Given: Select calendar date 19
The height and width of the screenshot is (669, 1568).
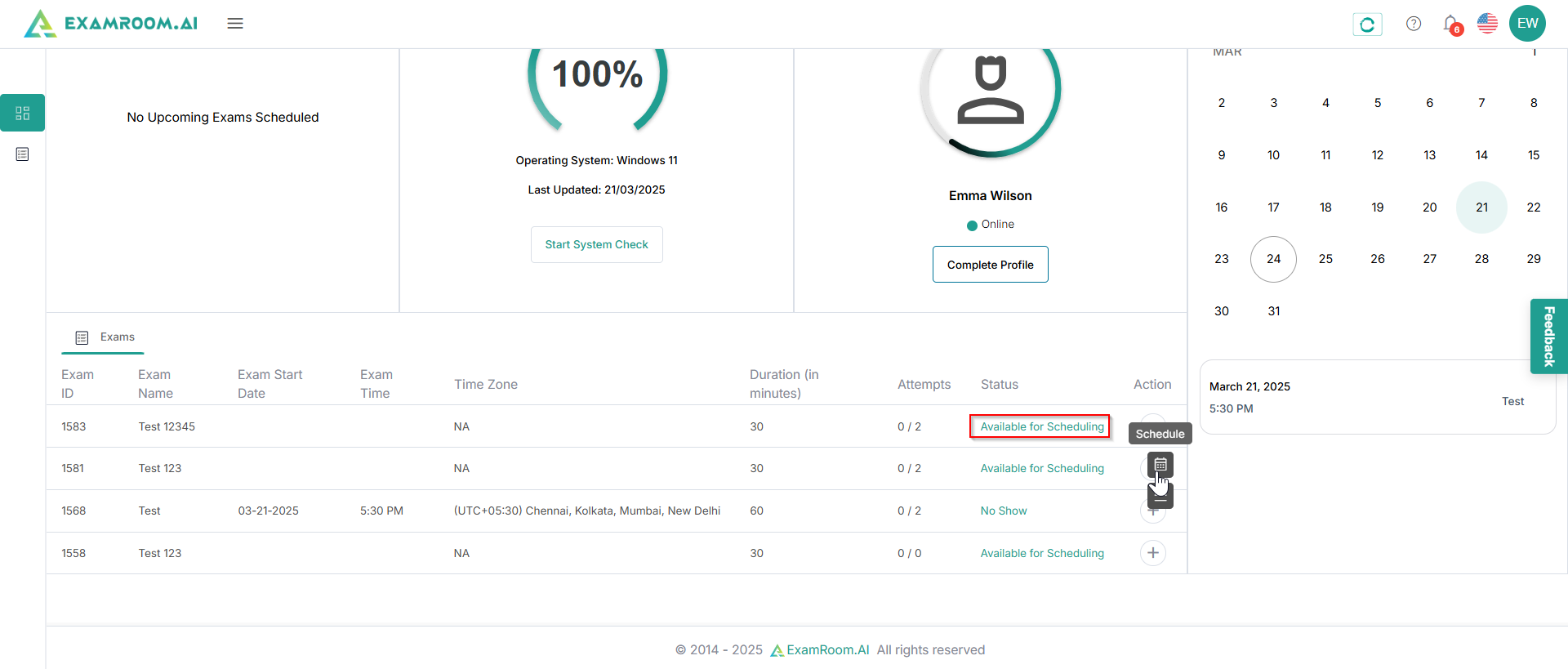Looking at the screenshot, I should pos(1378,207).
